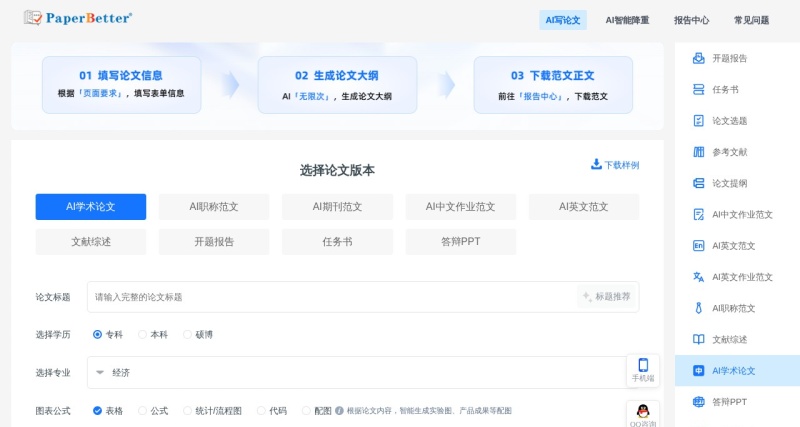Viewport: 800px width, 427px height.
Task: Click the AI中文作业范文 sidebar icon
Action: pos(698,214)
